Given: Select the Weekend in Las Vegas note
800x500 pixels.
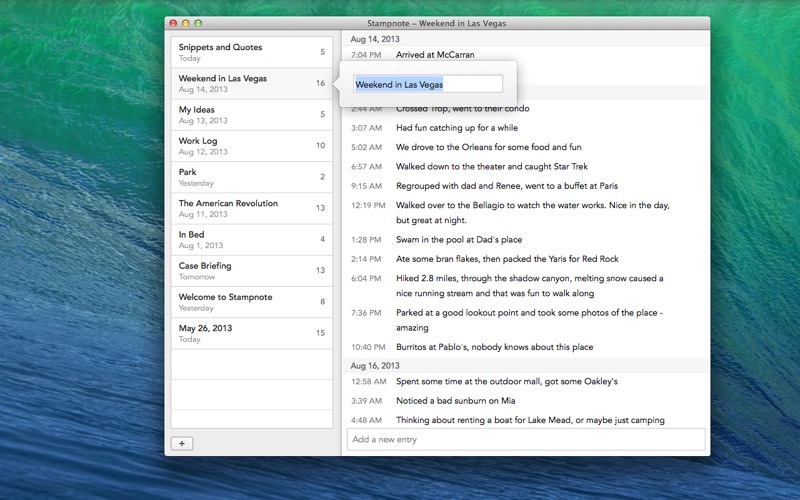Looking at the screenshot, I should point(252,84).
